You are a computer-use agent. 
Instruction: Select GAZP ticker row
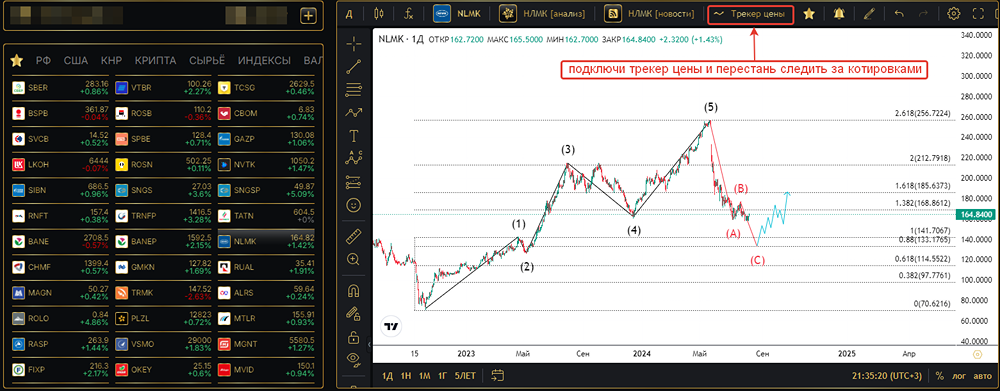pos(267,139)
